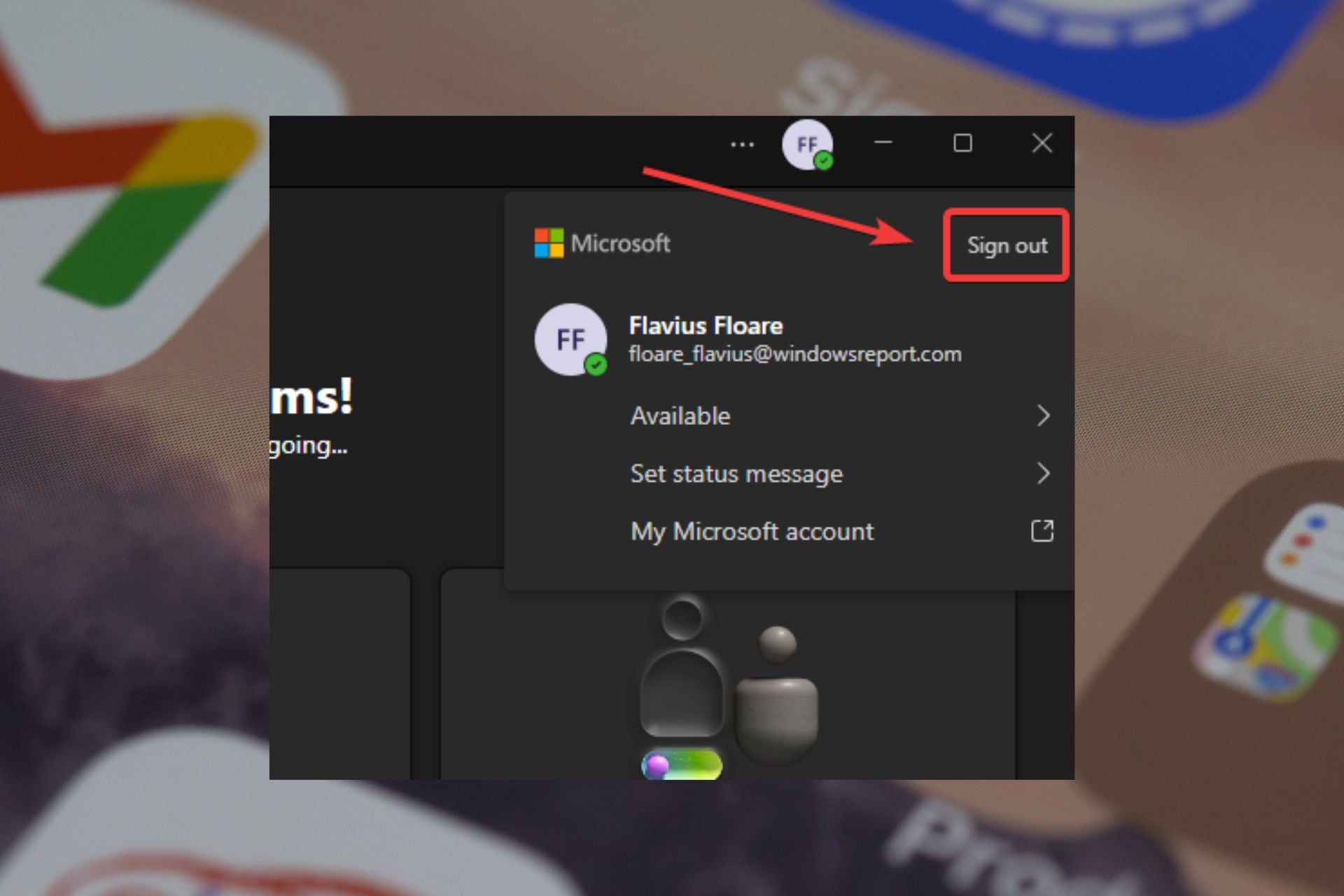Image resolution: width=1344 pixels, height=896 pixels.
Task: Click the green presence badge on the title-bar avatar
Action: [x=825, y=161]
